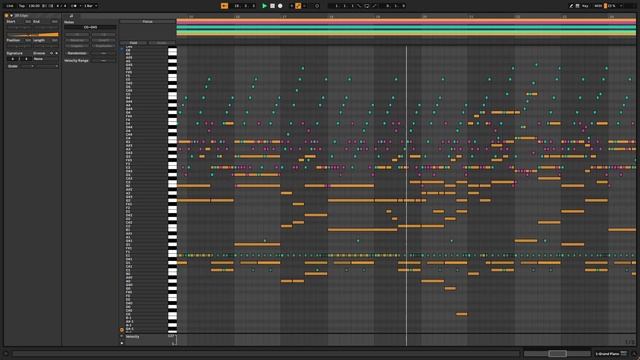
Task: Click the orange clip strip at top of the arrangement
Action: pos(406,21)
